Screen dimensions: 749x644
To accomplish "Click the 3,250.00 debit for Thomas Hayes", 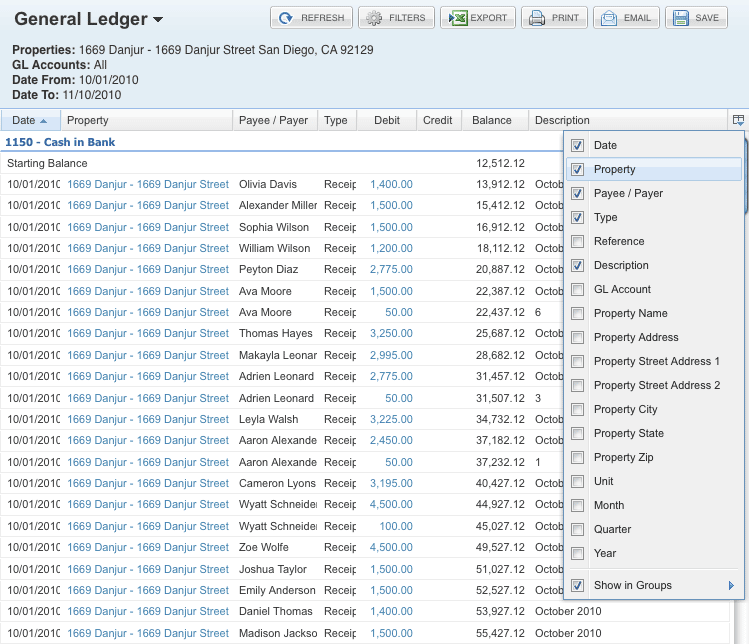I will click(x=391, y=334).
